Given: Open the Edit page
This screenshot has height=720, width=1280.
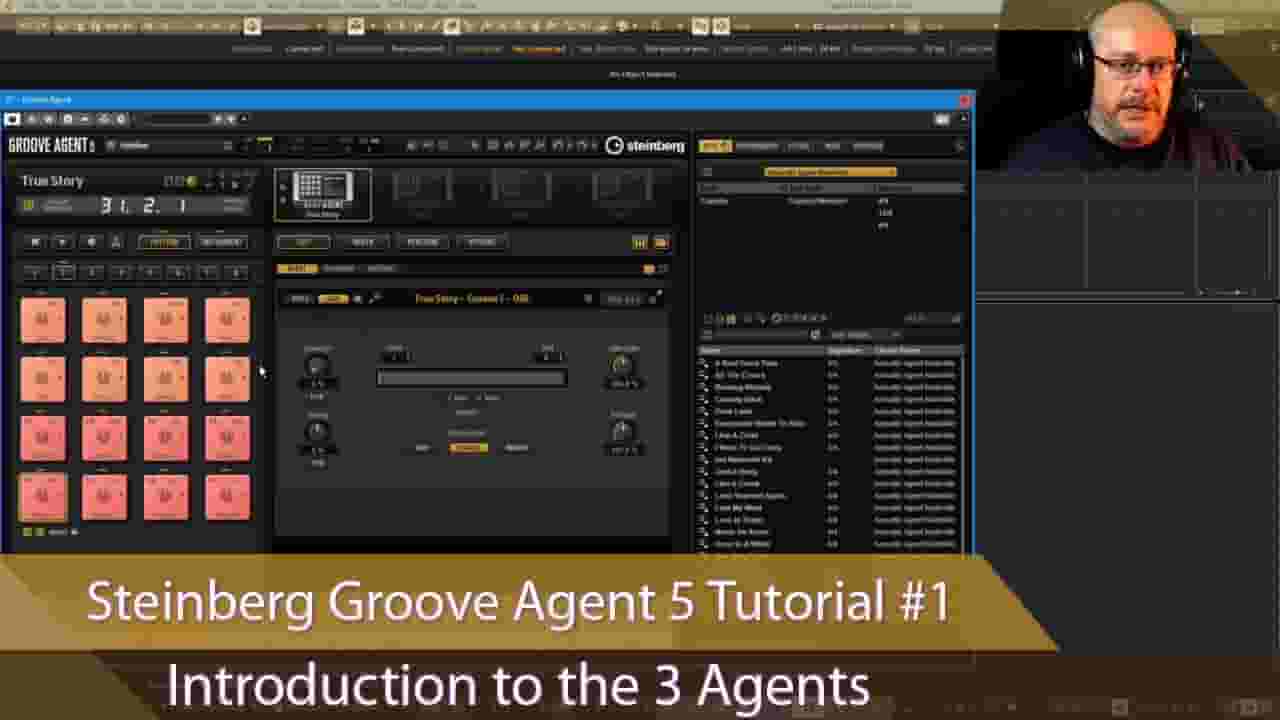Looking at the screenshot, I should pyautogui.click(x=303, y=242).
